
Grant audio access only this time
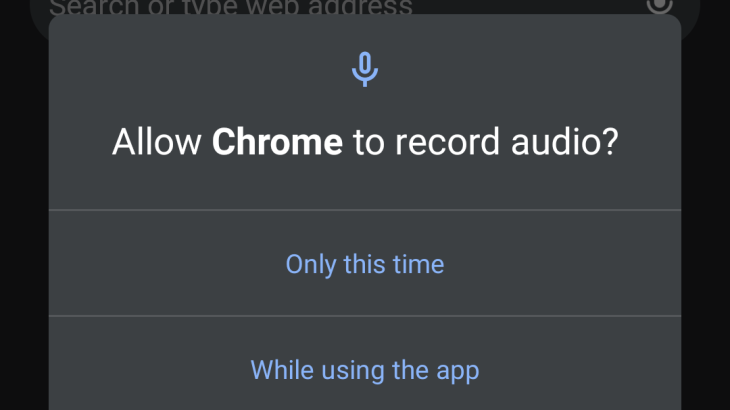(x=365, y=264)
